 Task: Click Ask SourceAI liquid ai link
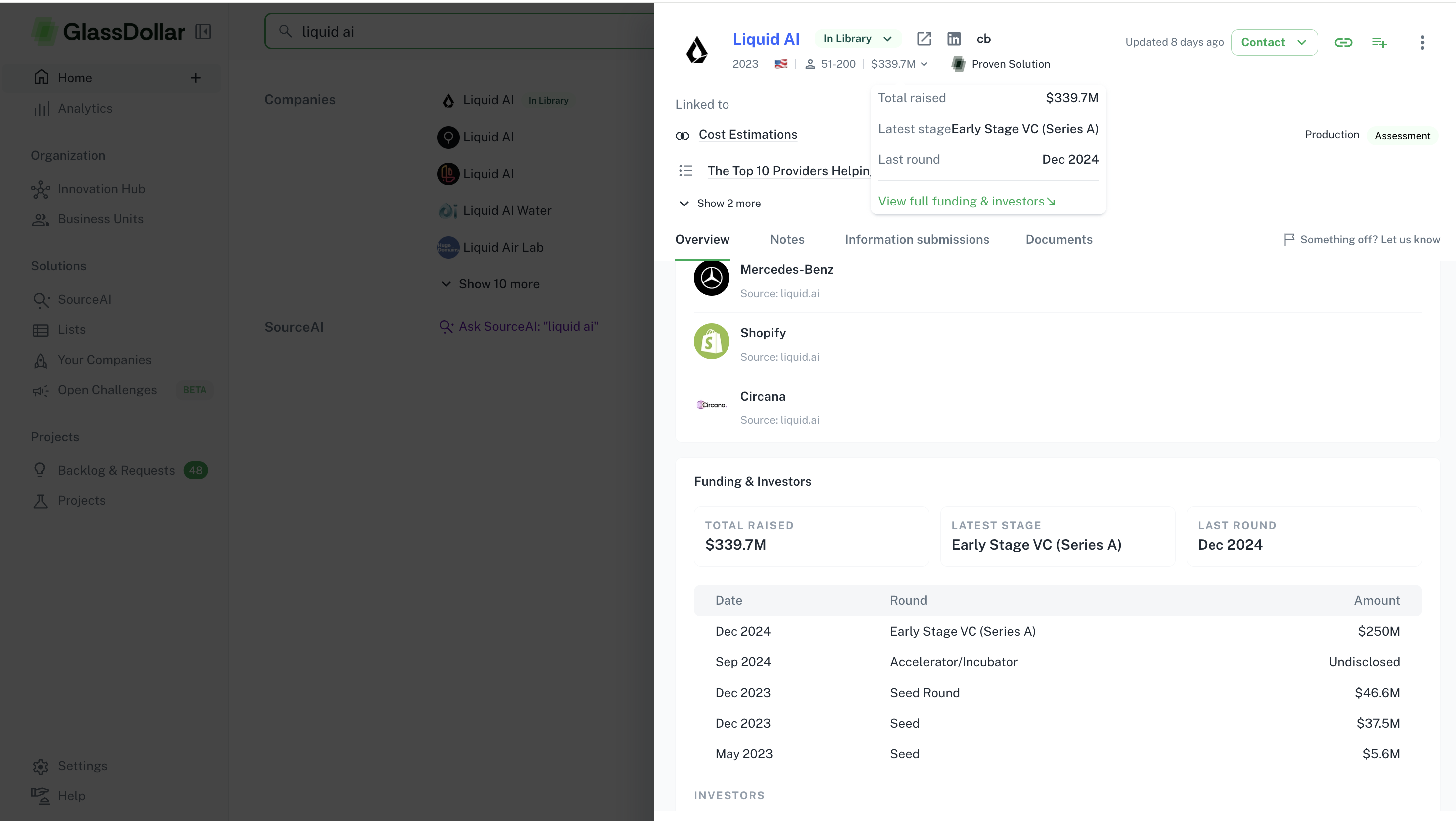click(519, 327)
